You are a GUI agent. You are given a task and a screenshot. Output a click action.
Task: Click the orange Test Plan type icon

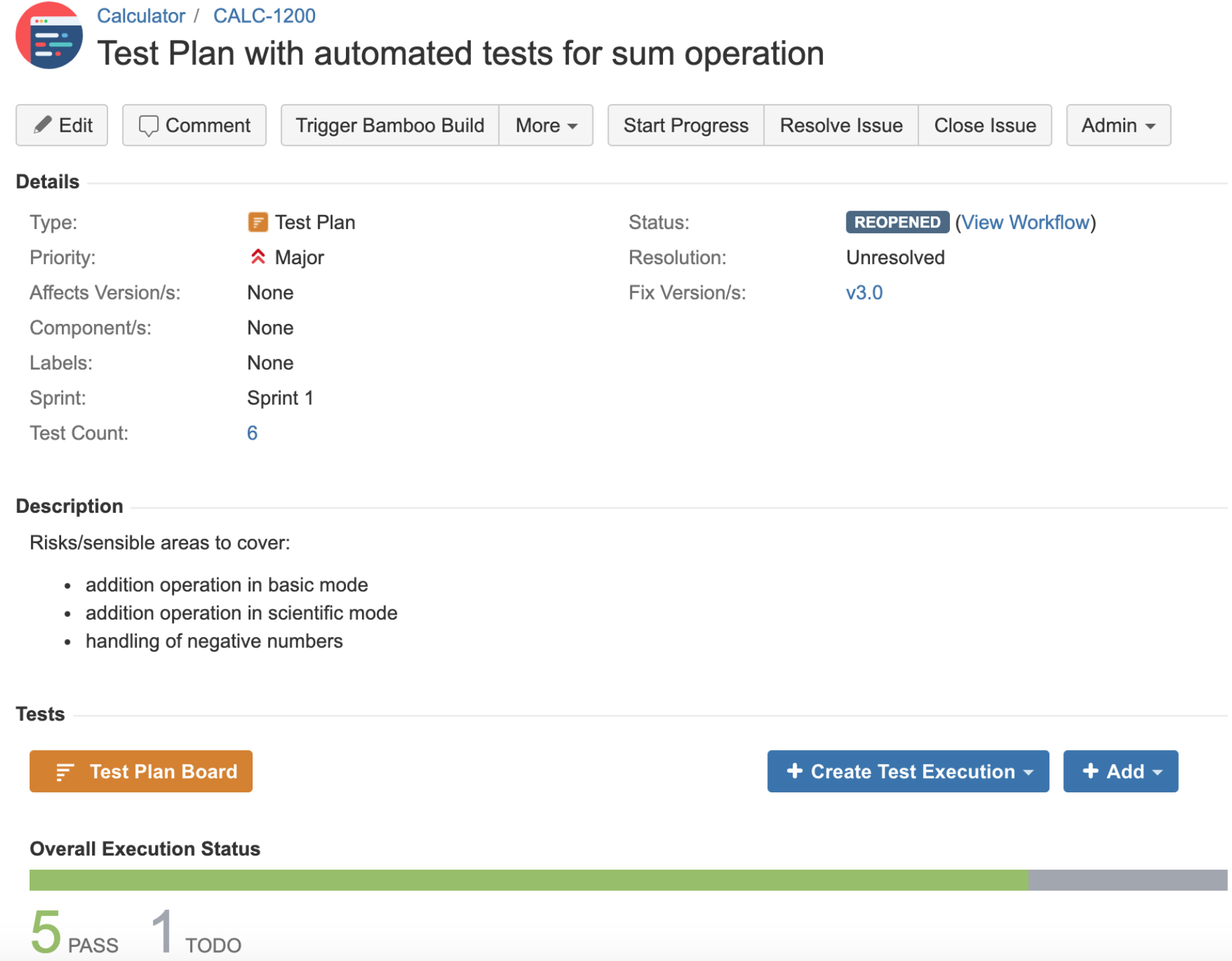coord(257,222)
